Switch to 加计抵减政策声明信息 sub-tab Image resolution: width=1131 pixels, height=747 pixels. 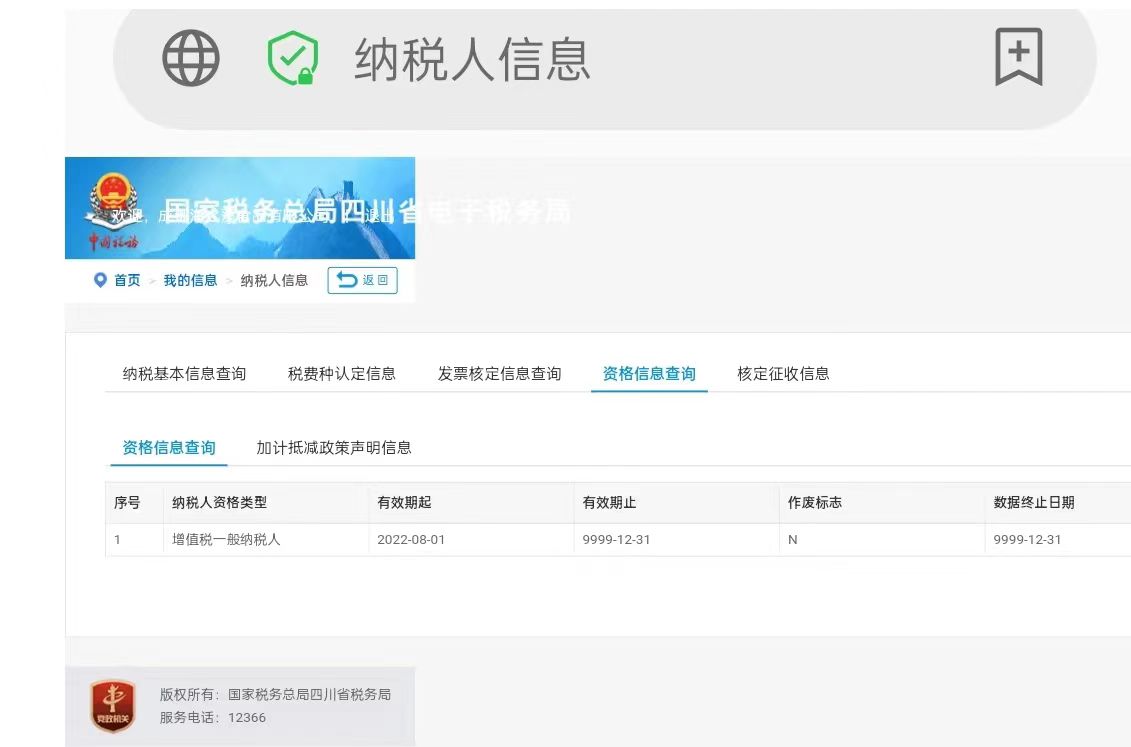pos(333,448)
